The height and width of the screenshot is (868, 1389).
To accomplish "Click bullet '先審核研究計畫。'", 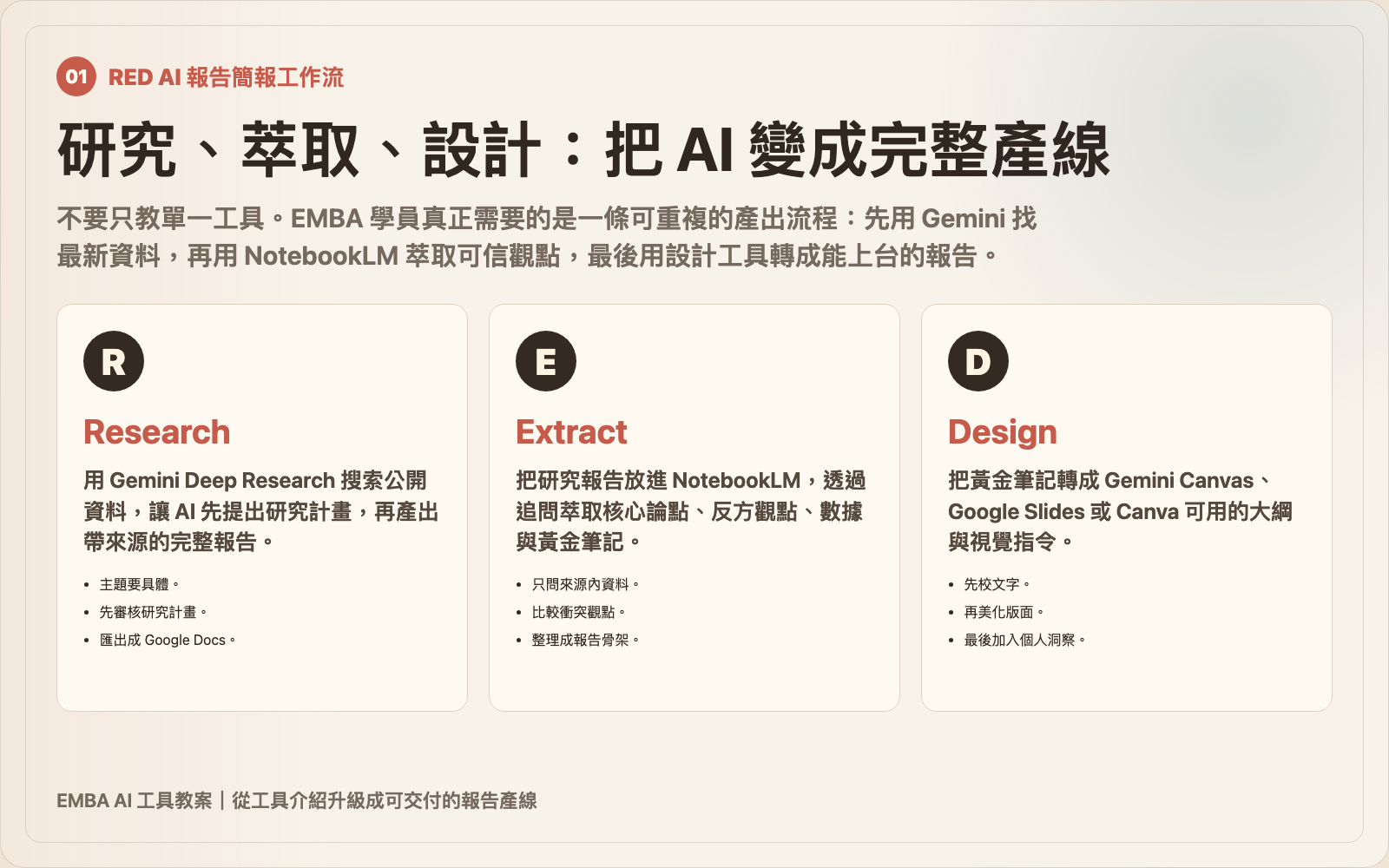I will coord(153,612).
